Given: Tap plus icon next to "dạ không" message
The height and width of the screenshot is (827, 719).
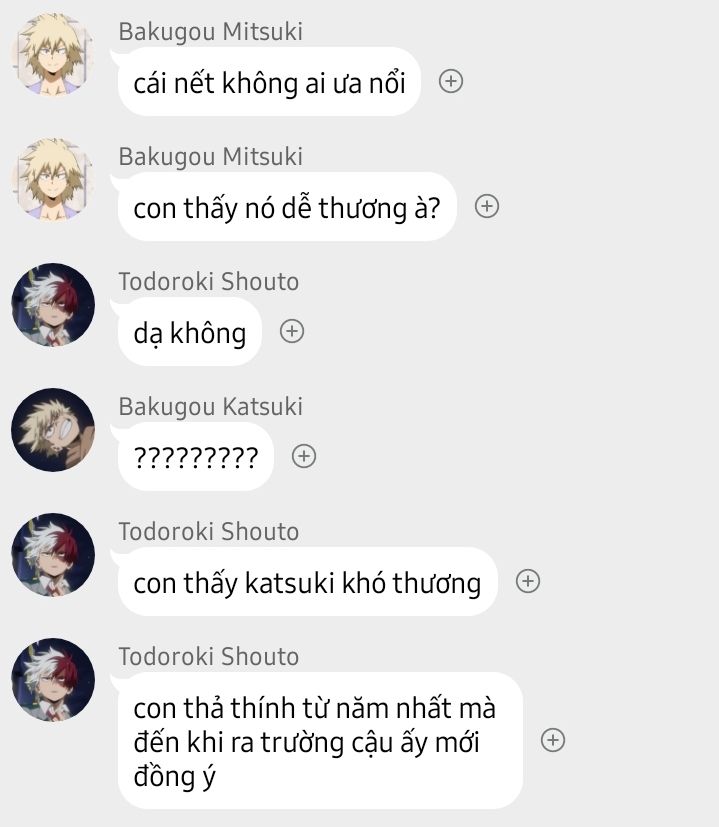Looking at the screenshot, I should click(292, 331).
